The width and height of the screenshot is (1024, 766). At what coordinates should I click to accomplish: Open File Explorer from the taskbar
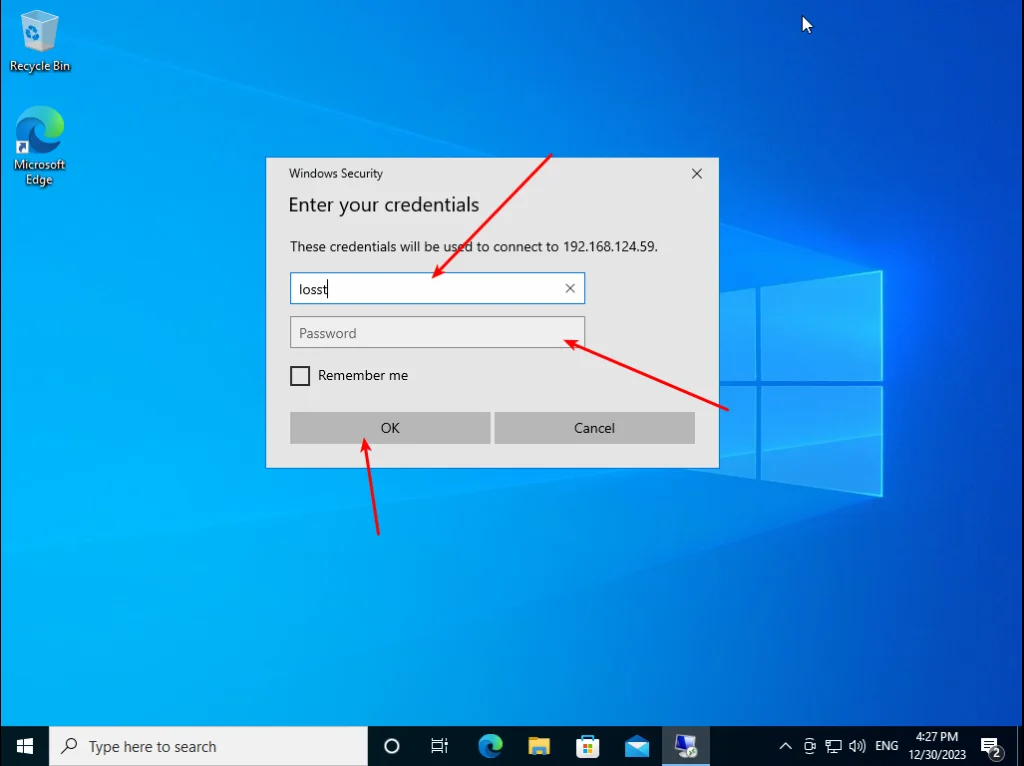pyautogui.click(x=539, y=746)
